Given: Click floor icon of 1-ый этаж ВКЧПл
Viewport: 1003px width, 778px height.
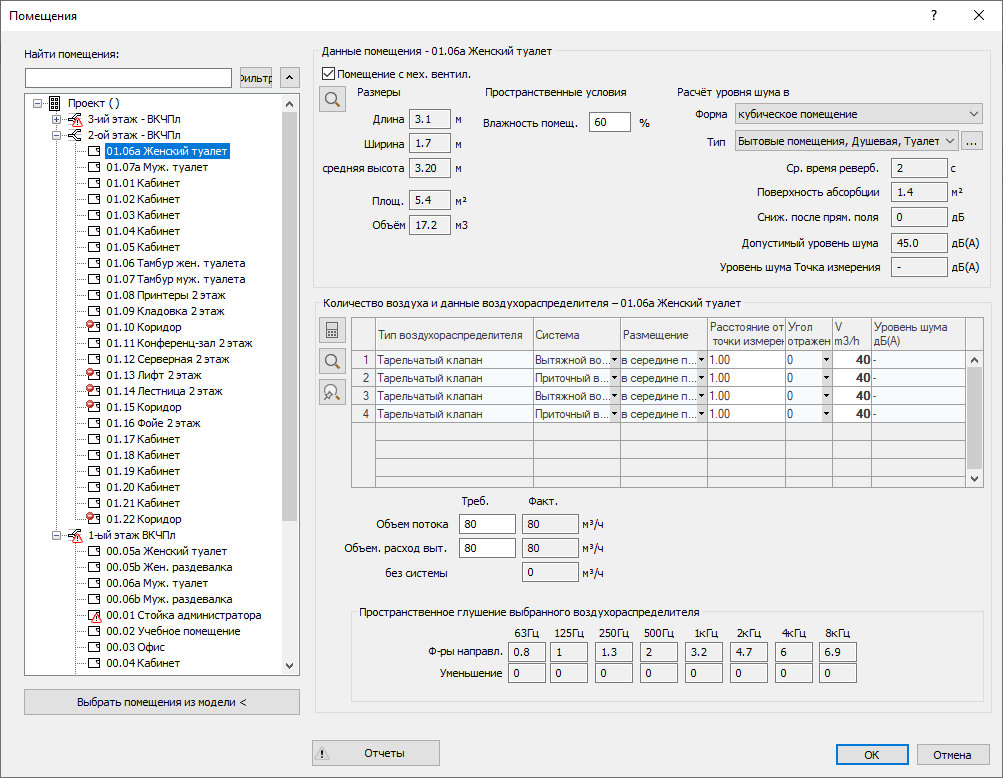Looking at the screenshot, I should tap(75, 536).
